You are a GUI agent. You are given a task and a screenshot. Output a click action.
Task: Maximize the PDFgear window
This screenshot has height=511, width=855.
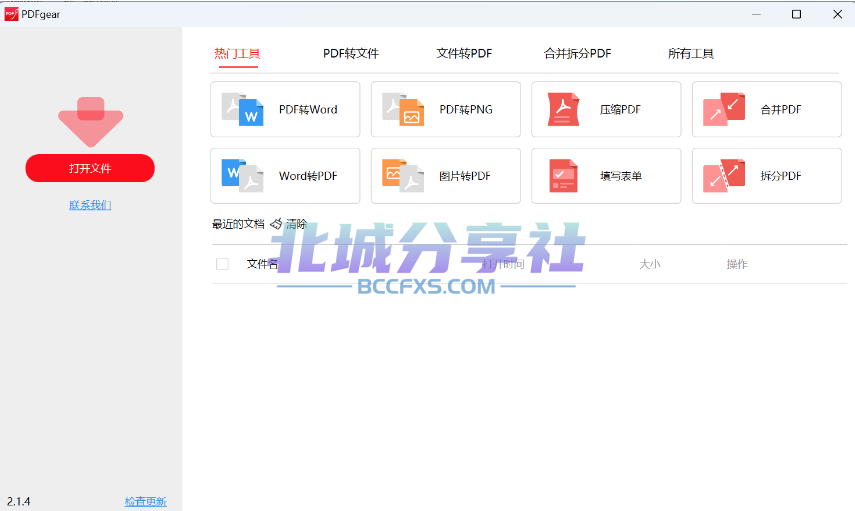(x=796, y=14)
